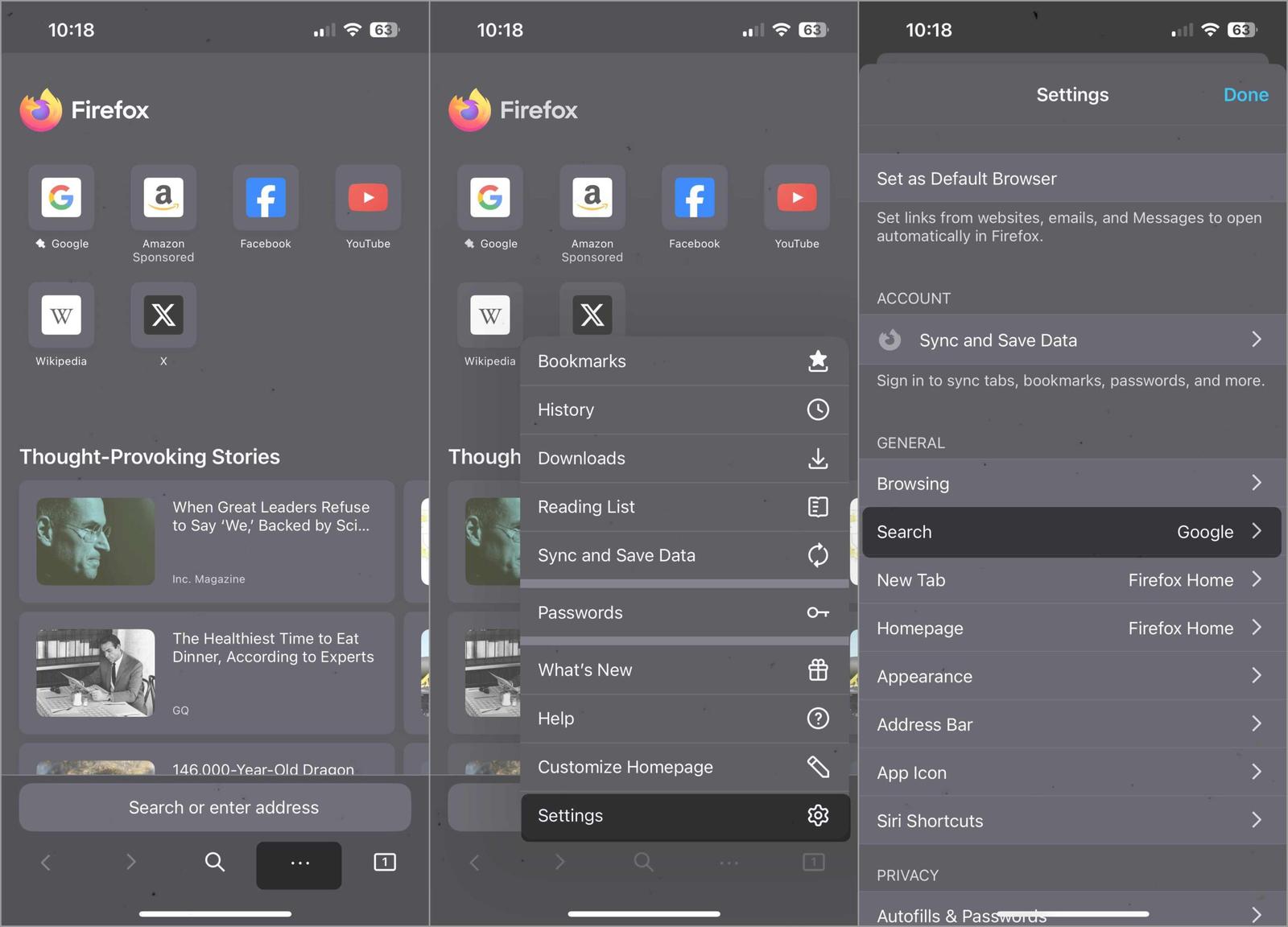
Task: Open New Tab settings row
Action: click(x=1073, y=580)
